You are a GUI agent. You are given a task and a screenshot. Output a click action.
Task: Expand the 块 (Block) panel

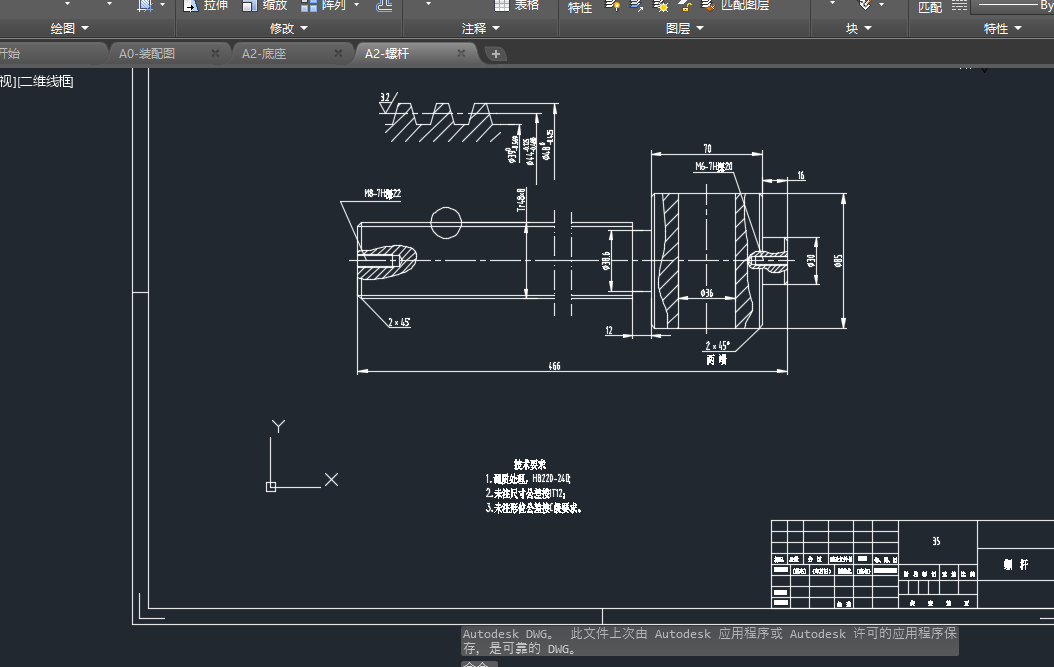tap(858, 28)
